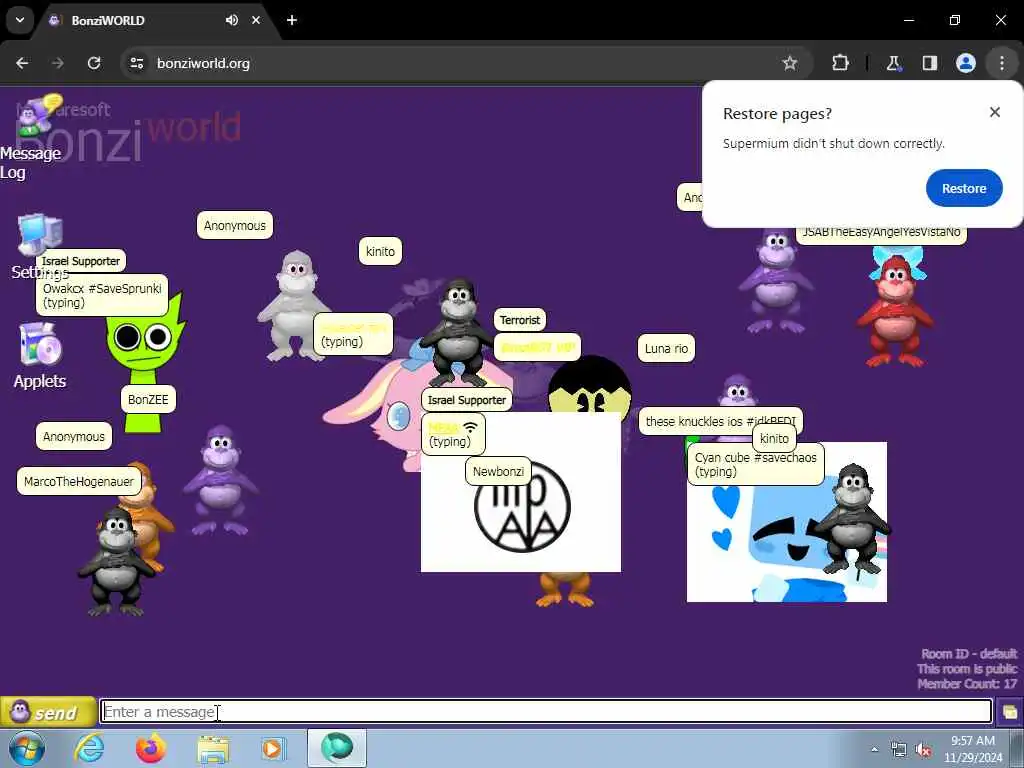Open a new browser tab

(x=292, y=20)
